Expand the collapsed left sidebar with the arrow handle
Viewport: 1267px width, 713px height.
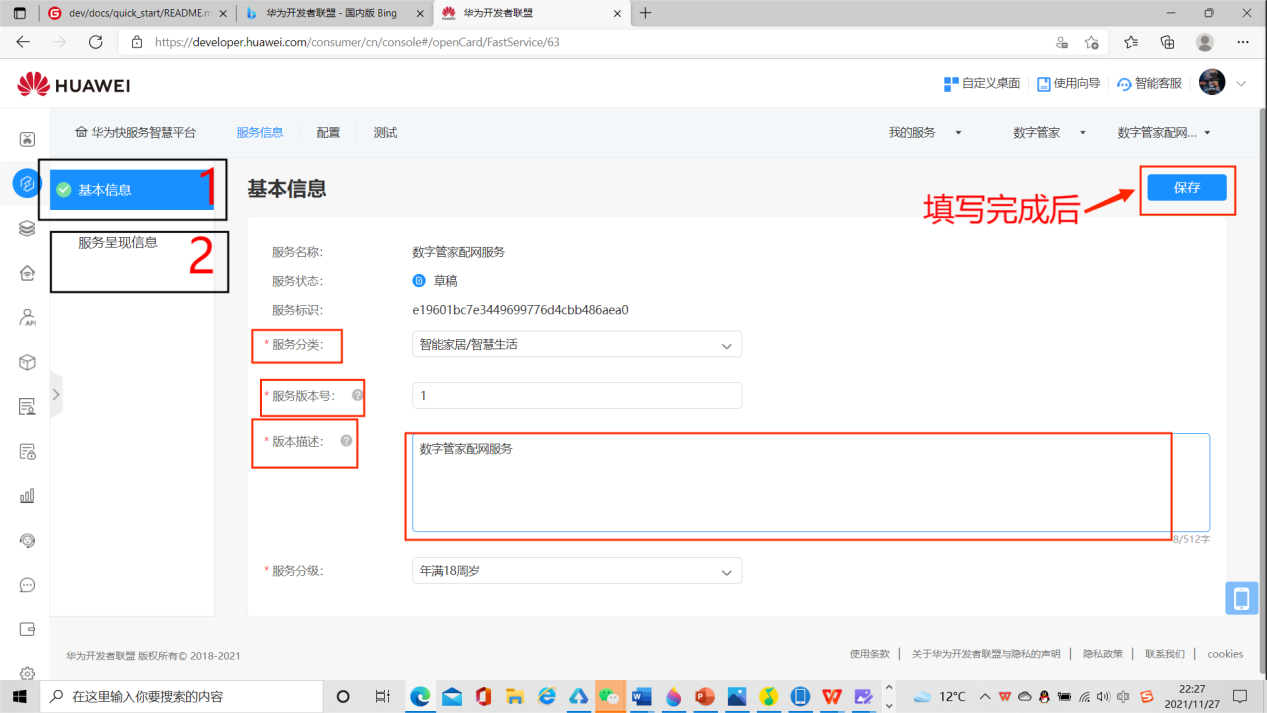tap(56, 394)
